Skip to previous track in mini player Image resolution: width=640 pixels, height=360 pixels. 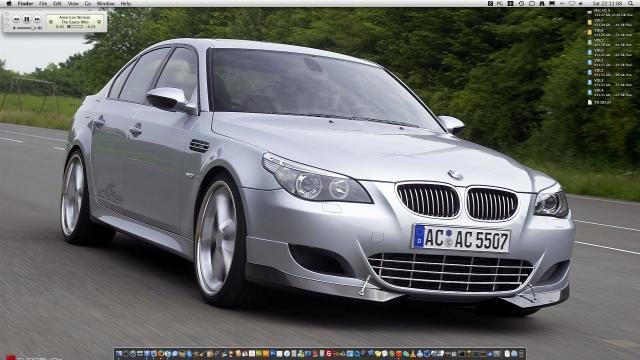pos(16,19)
